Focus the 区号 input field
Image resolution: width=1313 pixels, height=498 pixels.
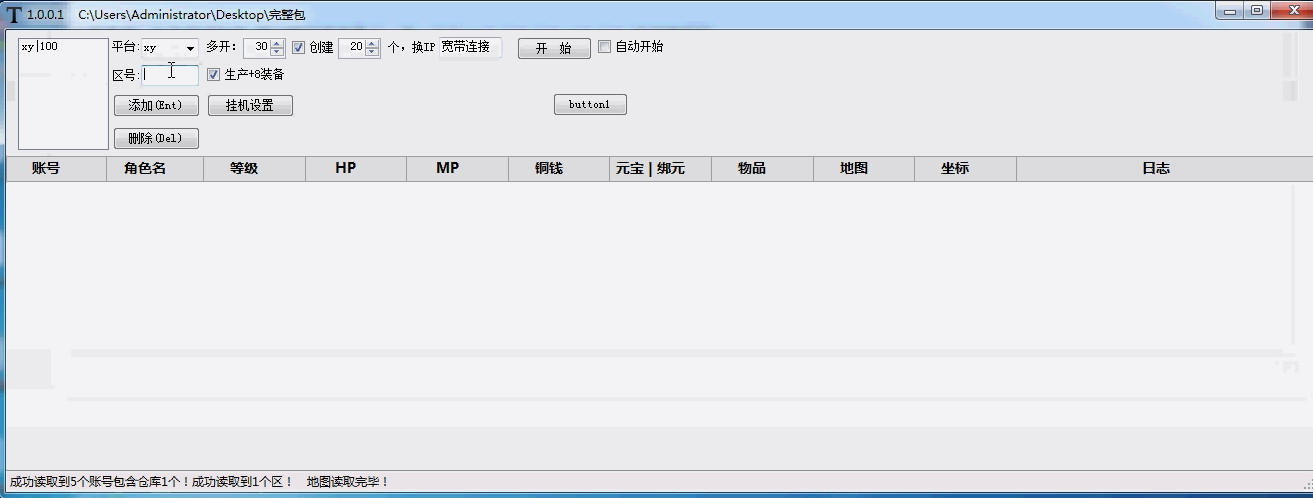[170, 74]
